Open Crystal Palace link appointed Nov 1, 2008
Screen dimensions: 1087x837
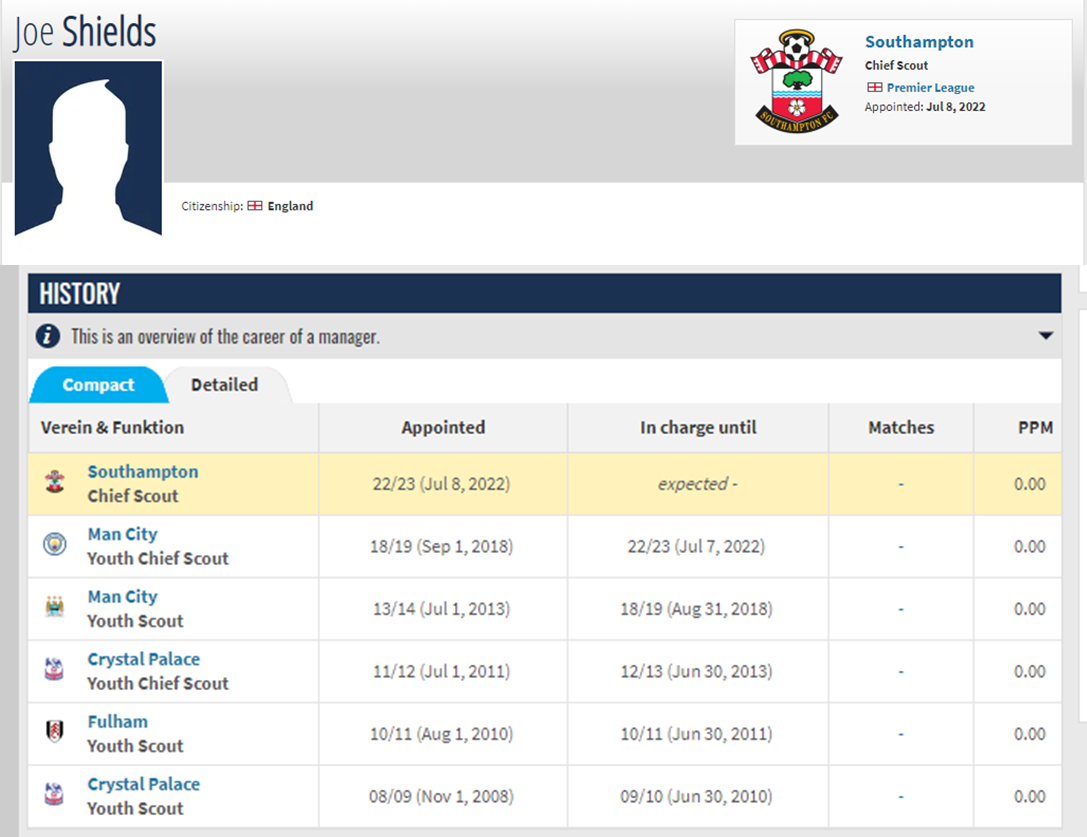pos(144,784)
